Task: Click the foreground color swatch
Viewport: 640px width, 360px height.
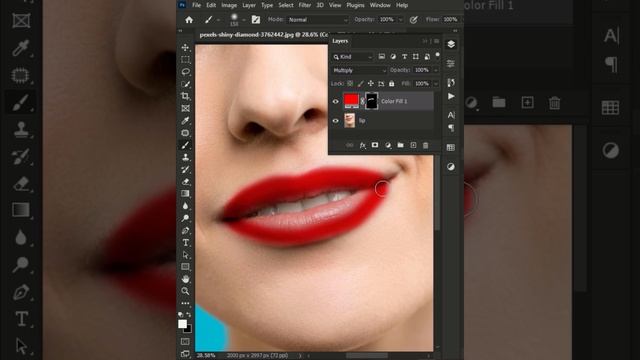Action: tap(182, 324)
